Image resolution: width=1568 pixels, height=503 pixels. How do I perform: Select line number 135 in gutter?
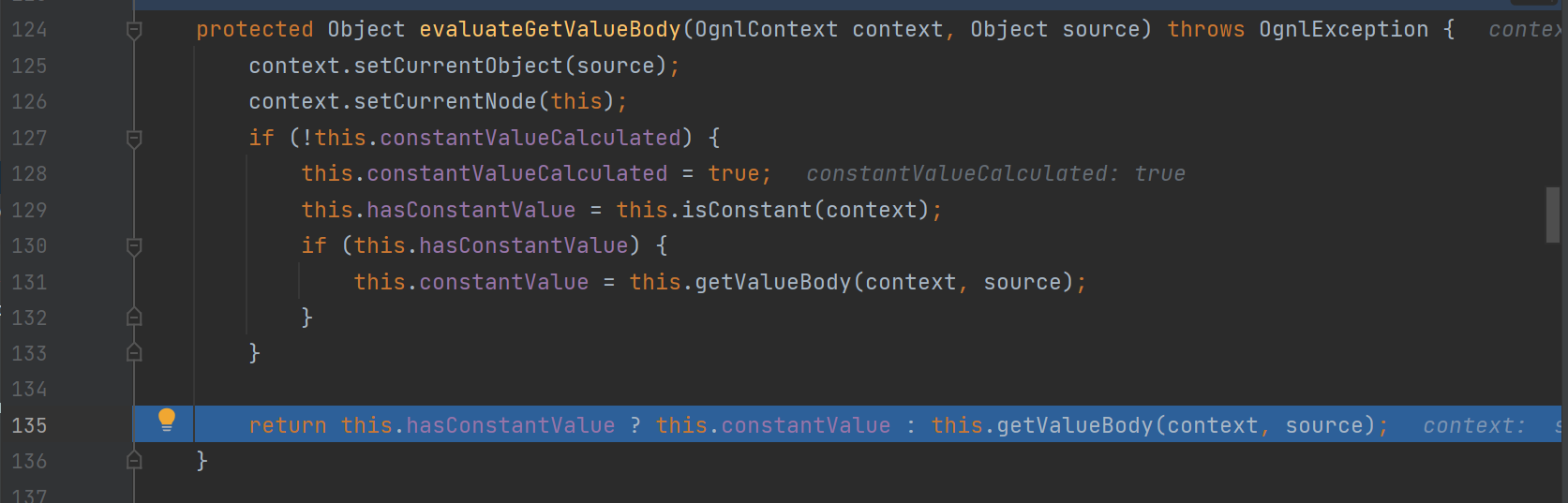pos(29,425)
